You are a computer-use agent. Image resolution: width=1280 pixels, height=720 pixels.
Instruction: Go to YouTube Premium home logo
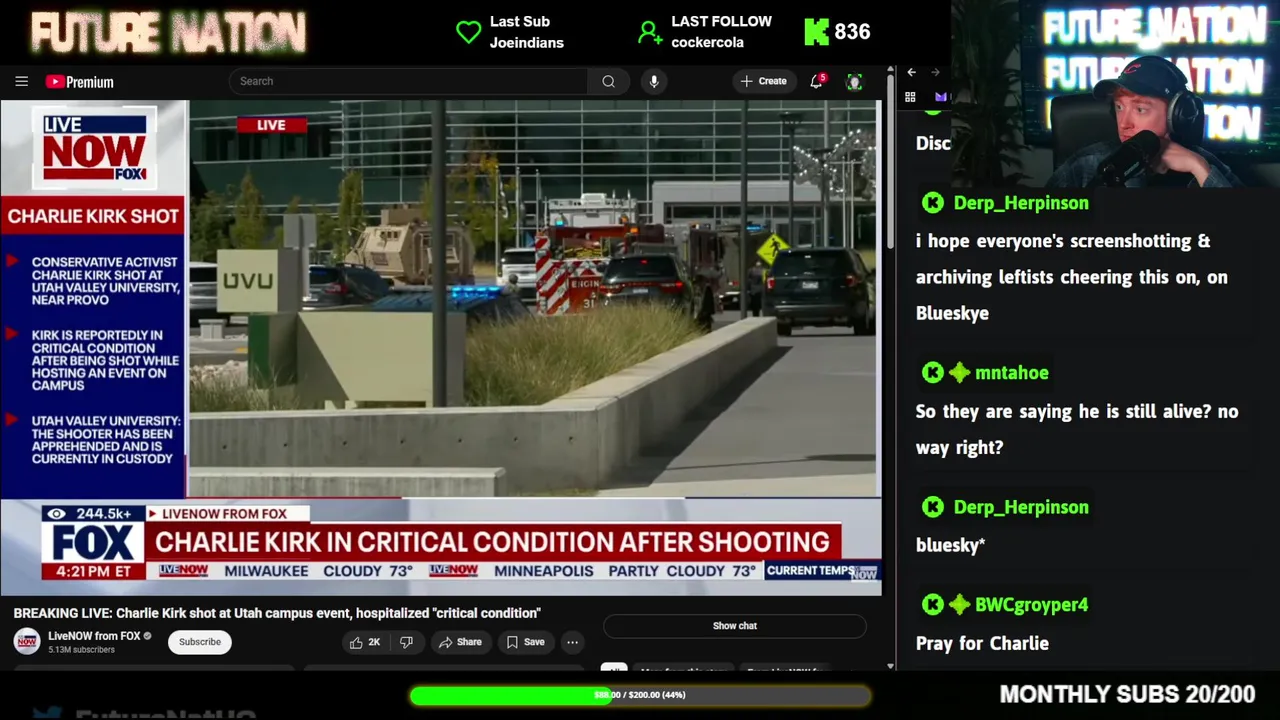coord(79,82)
